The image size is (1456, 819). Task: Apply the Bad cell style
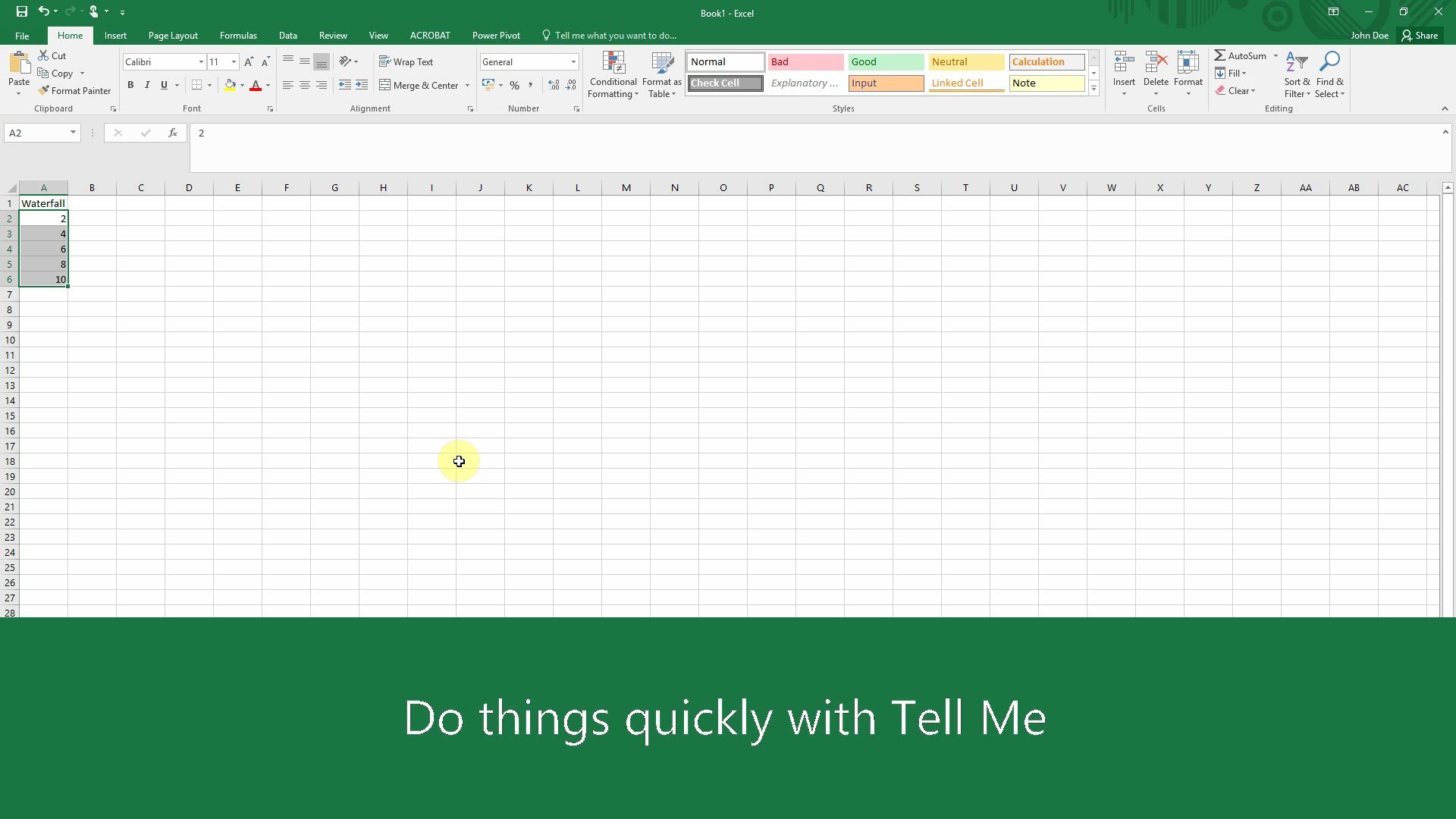[x=805, y=62]
